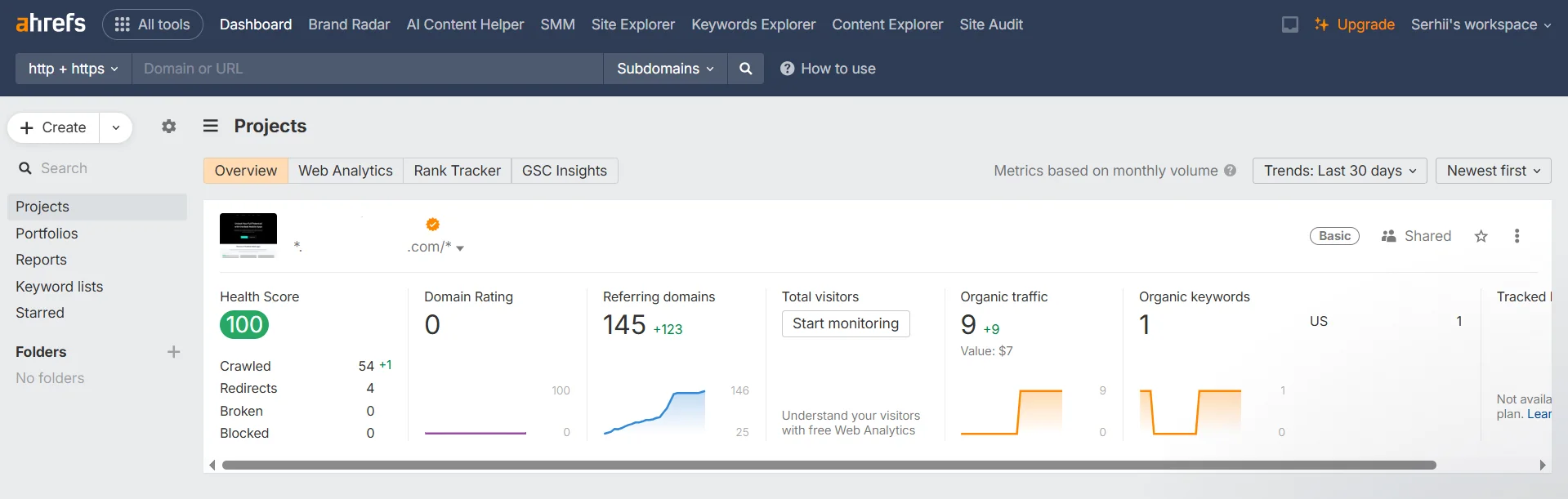Click the Create button
Image resolution: width=1568 pixels, height=499 pixels.
(x=53, y=127)
